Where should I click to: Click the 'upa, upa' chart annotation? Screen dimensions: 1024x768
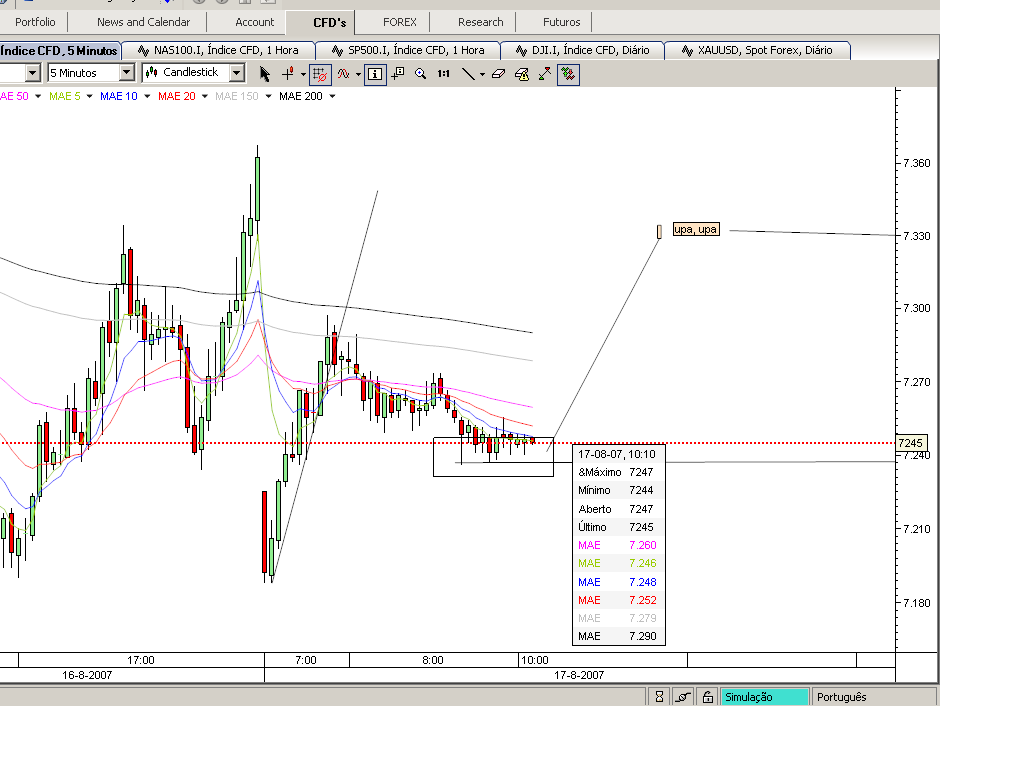coord(696,229)
